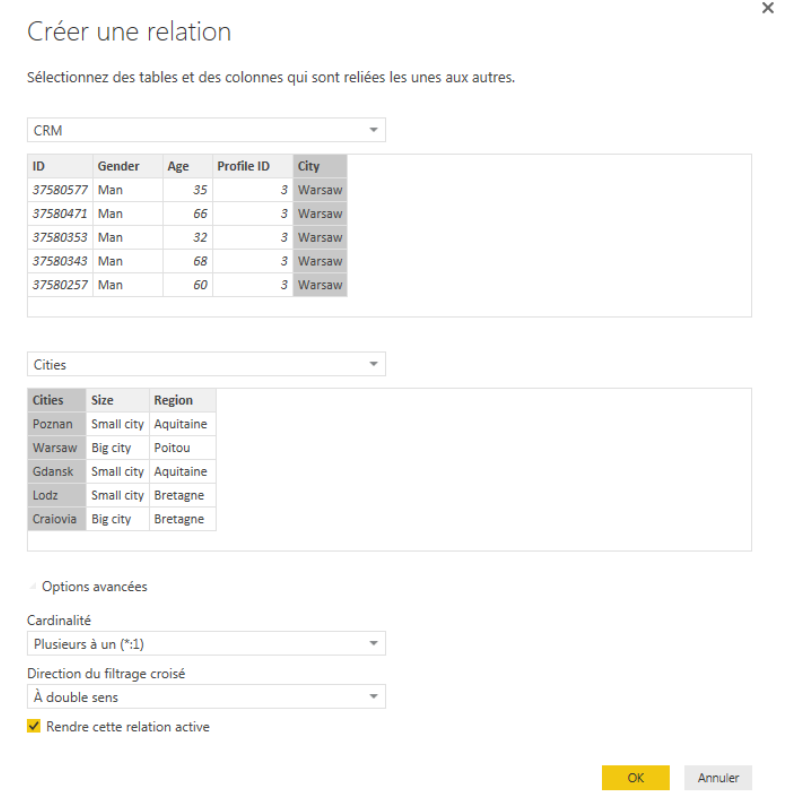Open the CRM table dropdown
The image size is (797, 806).
pos(205,130)
